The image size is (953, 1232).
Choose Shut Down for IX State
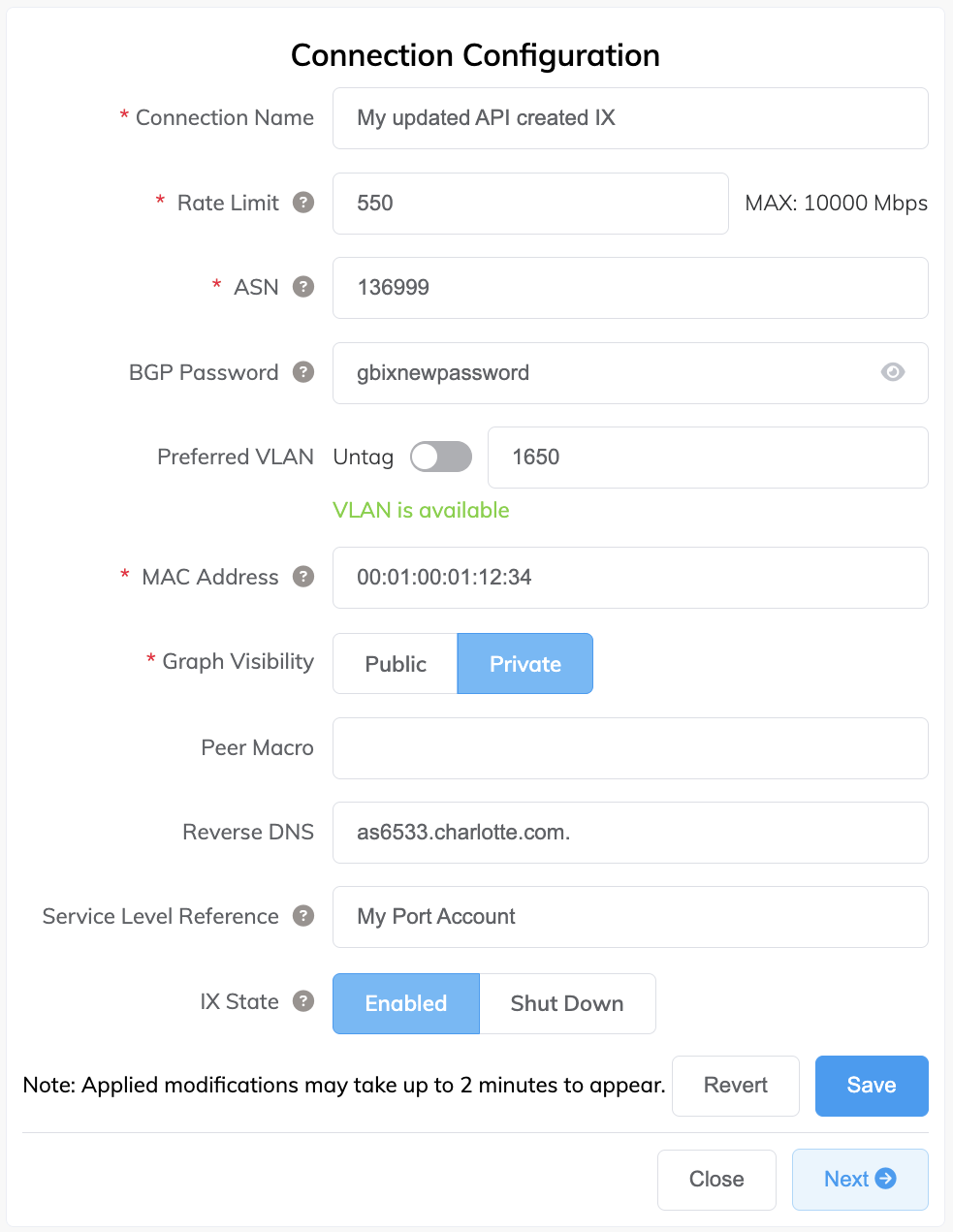pyautogui.click(x=567, y=1003)
